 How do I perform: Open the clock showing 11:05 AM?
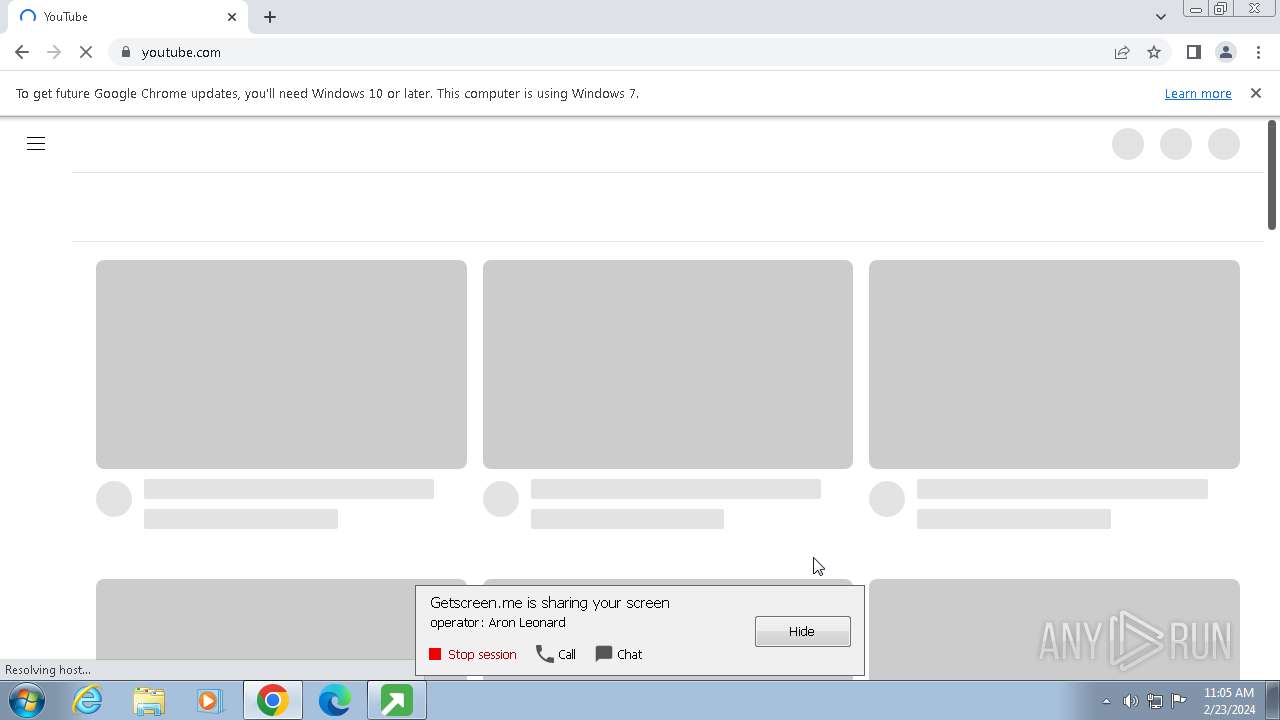(1229, 701)
